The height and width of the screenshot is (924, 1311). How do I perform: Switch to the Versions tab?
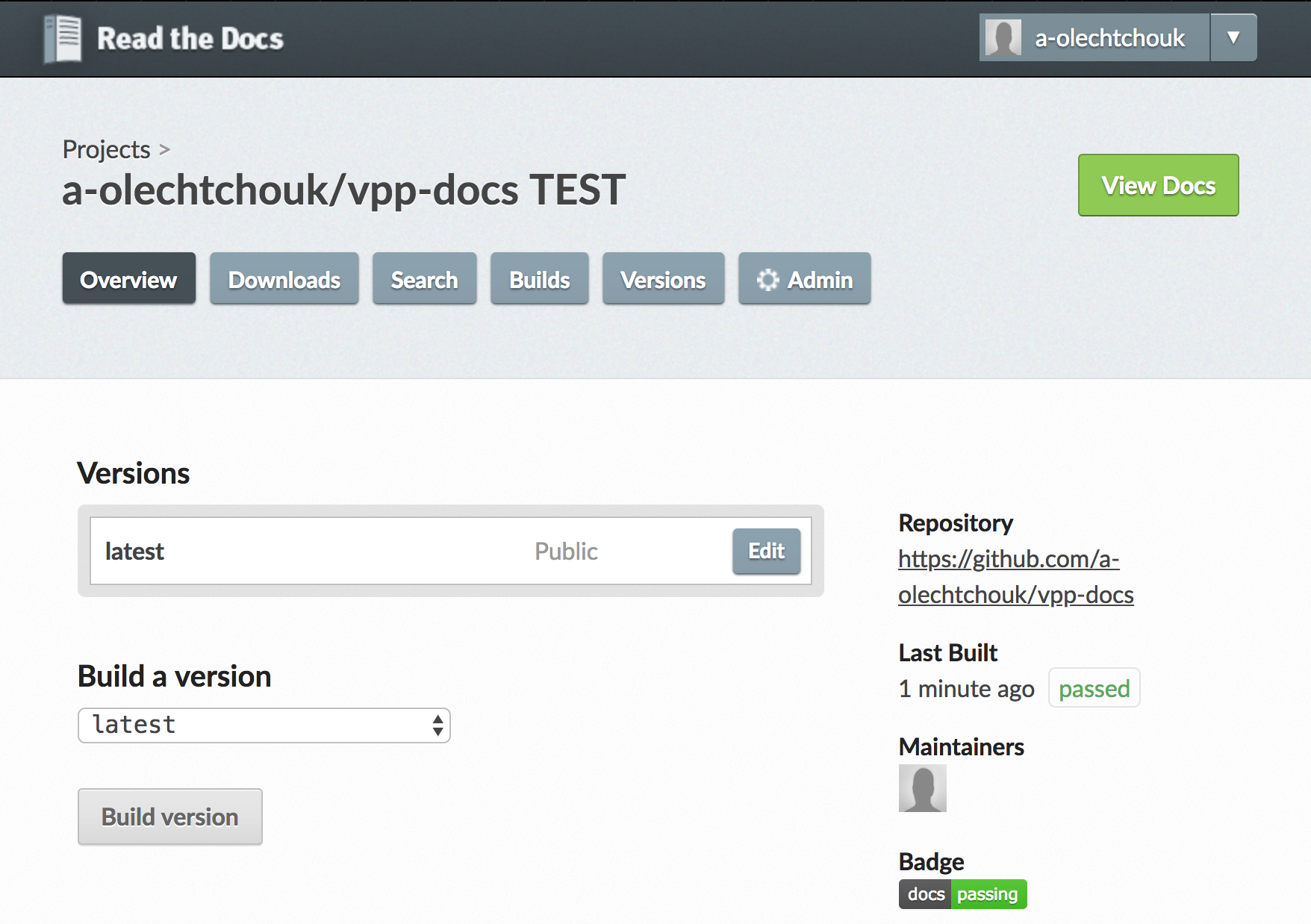click(663, 279)
